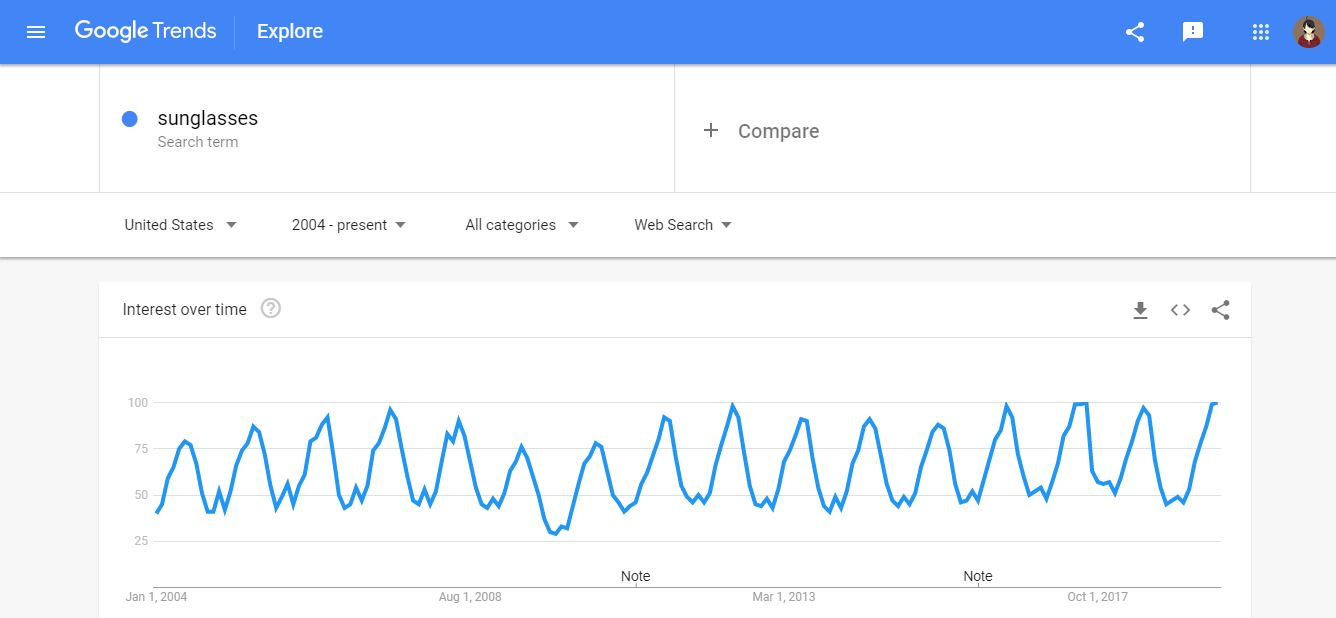Click the account profile avatar
This screenshot has width=1336, height=618.
(1308, 32)
